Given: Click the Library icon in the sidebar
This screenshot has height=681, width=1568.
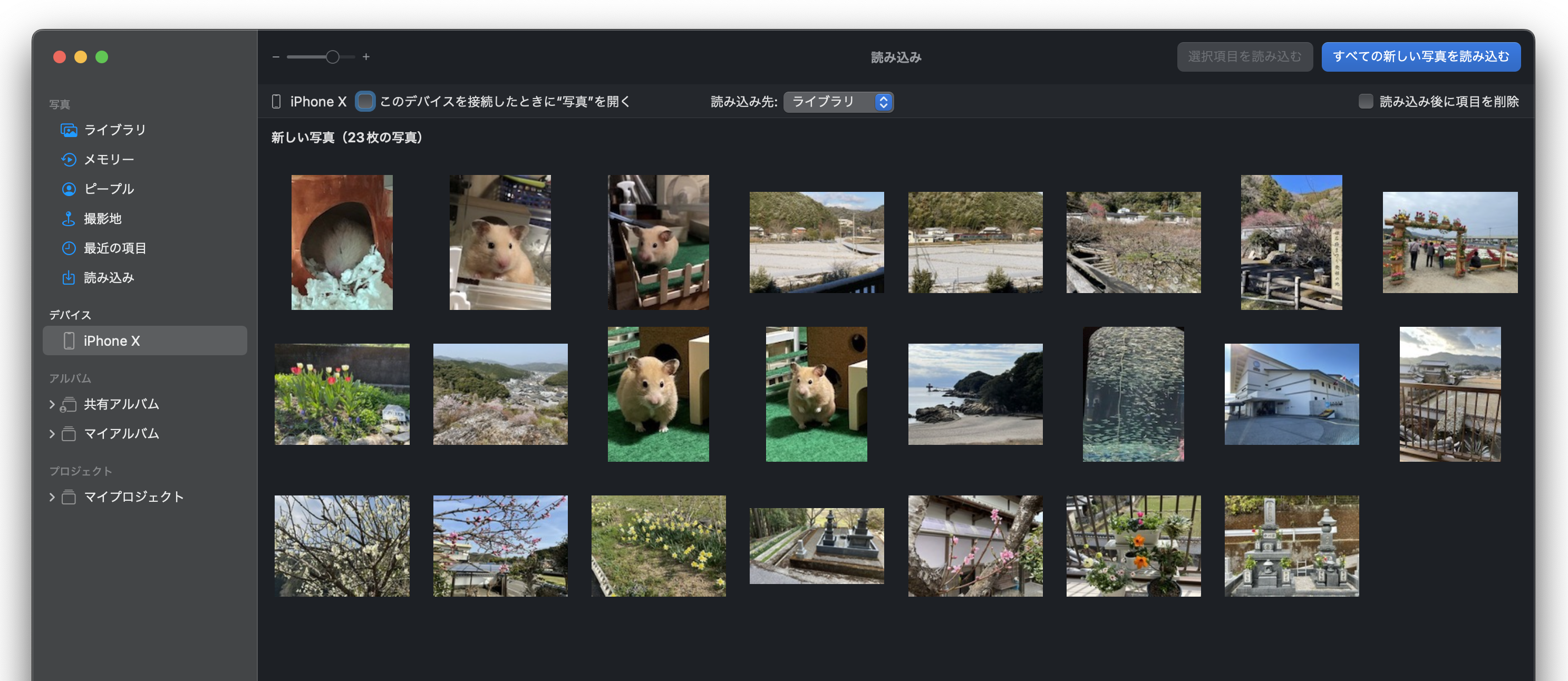Looking at the screenshot, I should pos(69,130).
